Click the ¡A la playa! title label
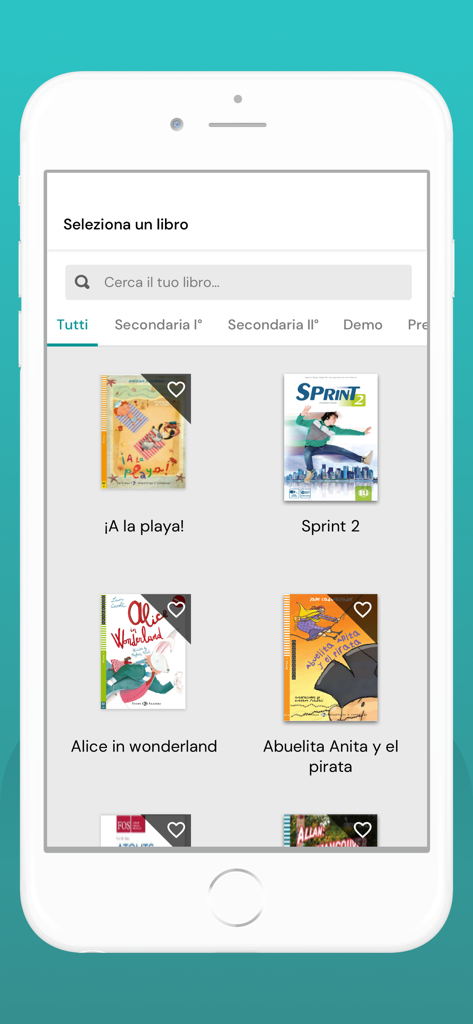473x1024 pixels. coord(144,526)
